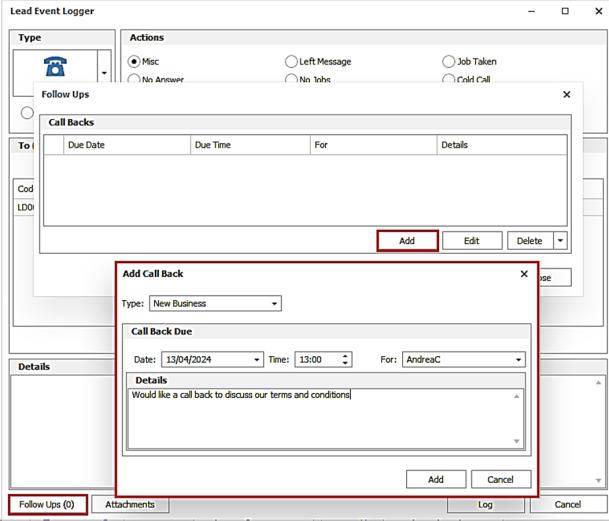The width and height of the screenshot is (609, 521).
Task: Select the Misc radio button
Action: point(135,62)
